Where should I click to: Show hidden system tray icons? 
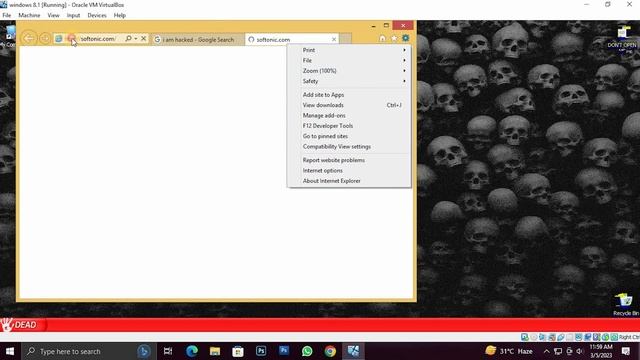click(x=547, y=351)
